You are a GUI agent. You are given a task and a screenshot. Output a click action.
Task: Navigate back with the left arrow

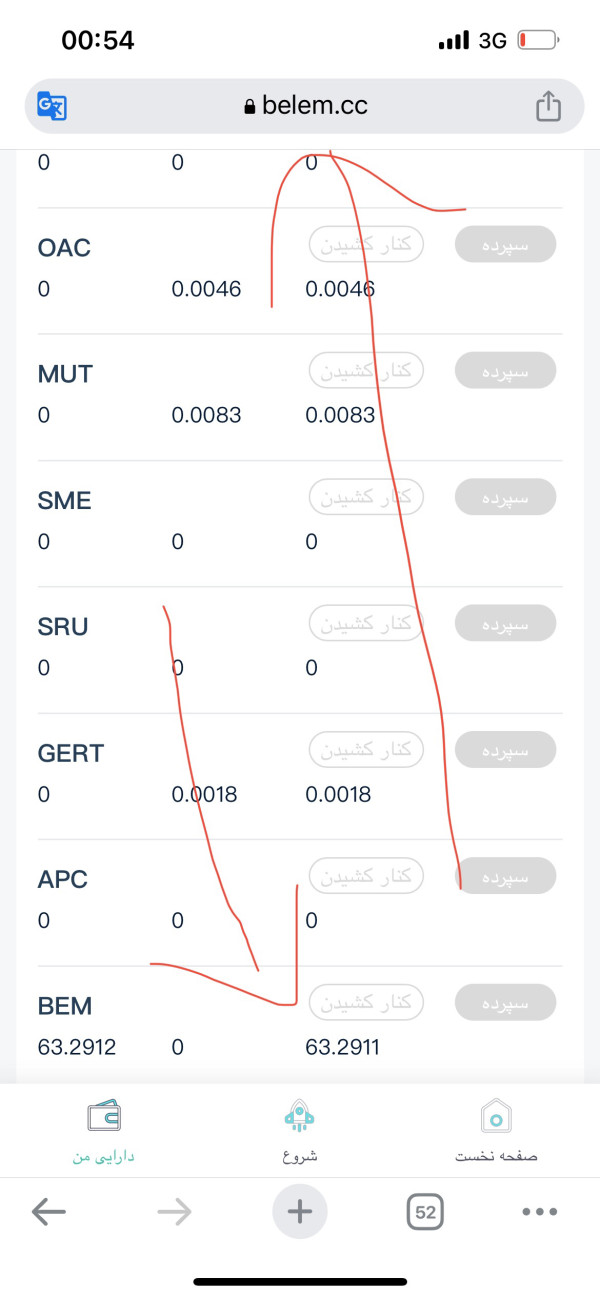pyautogui.click(x=48, y=1212)
